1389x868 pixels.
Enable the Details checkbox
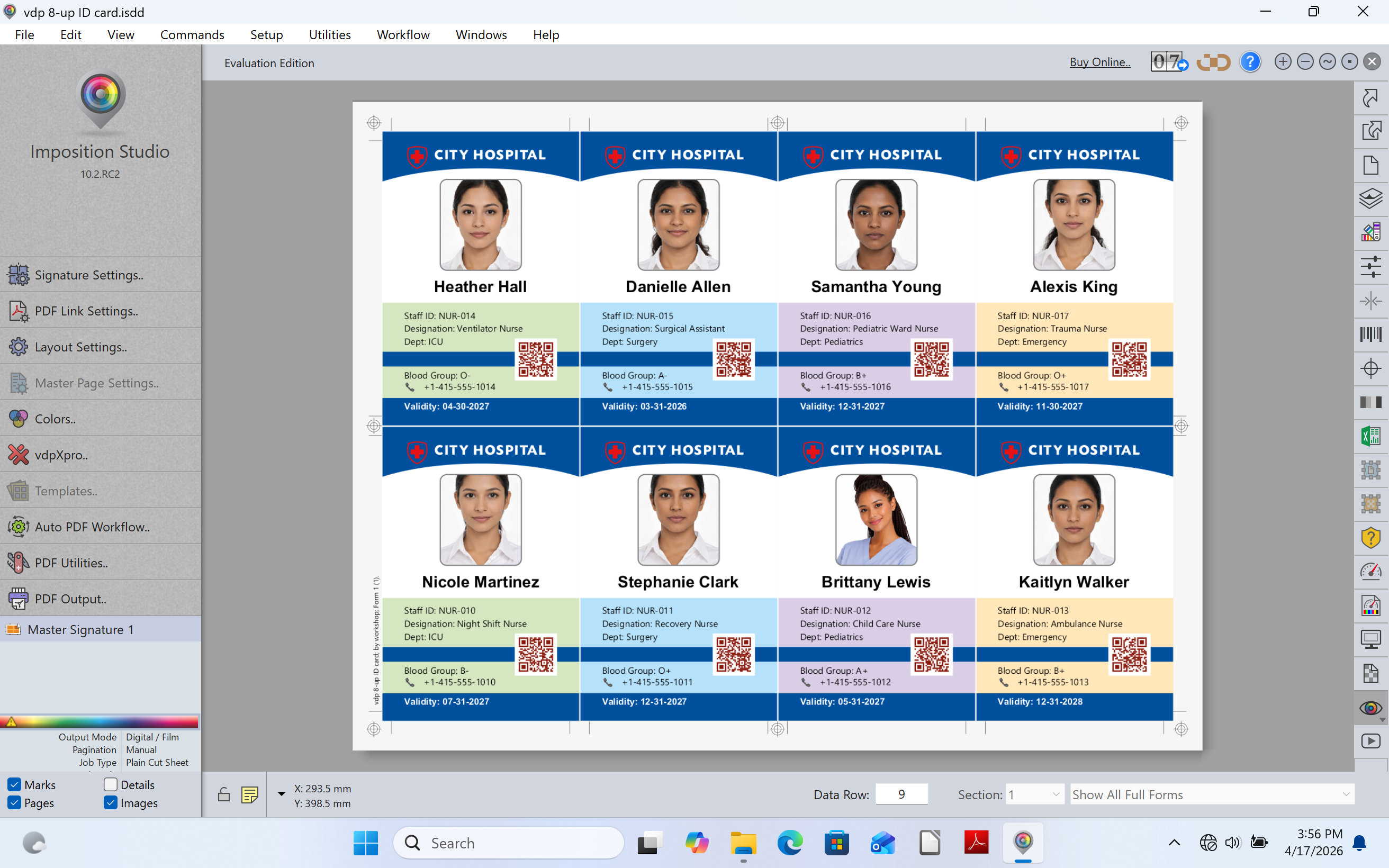pyautogui.click(x=111, y=784)
